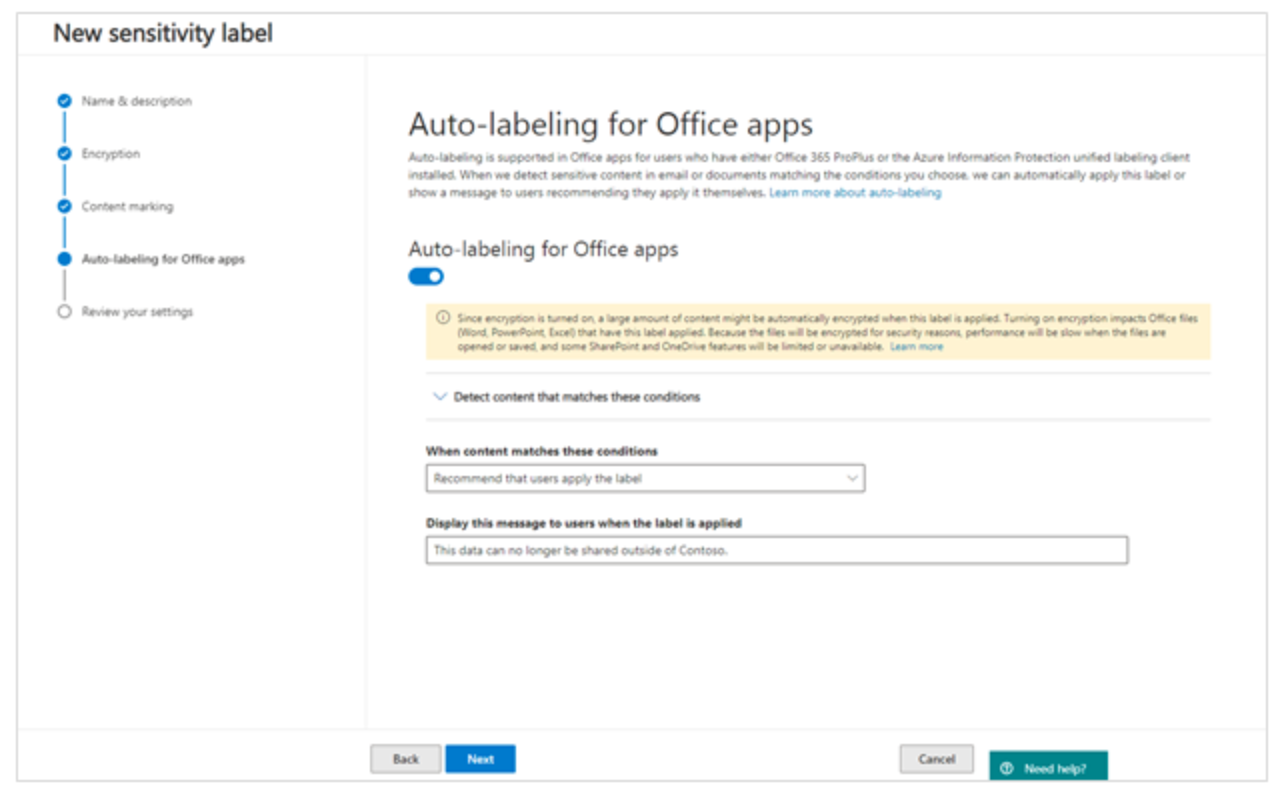
Task: Click the Review your settings empty circle
Action: coord(65,312)
